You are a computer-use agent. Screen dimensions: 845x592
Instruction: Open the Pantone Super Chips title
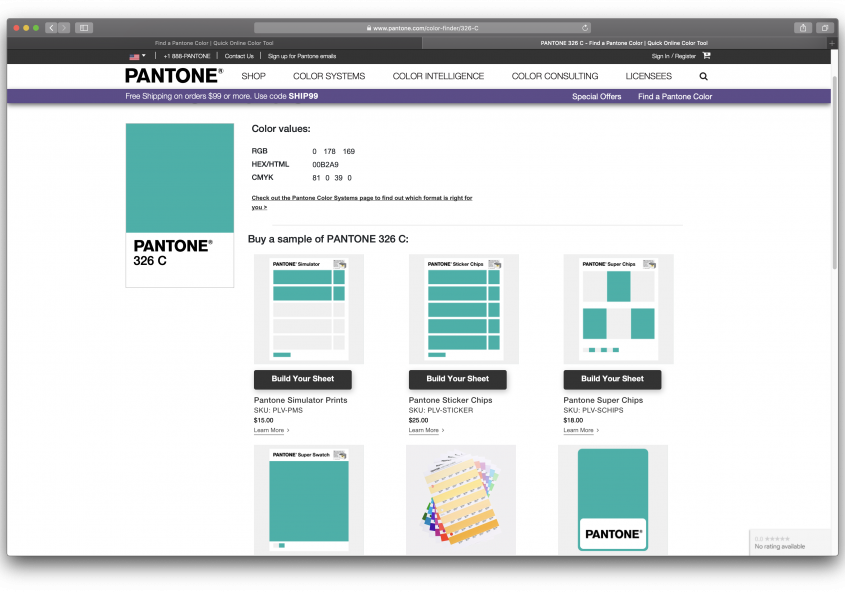tap(603, 400)
